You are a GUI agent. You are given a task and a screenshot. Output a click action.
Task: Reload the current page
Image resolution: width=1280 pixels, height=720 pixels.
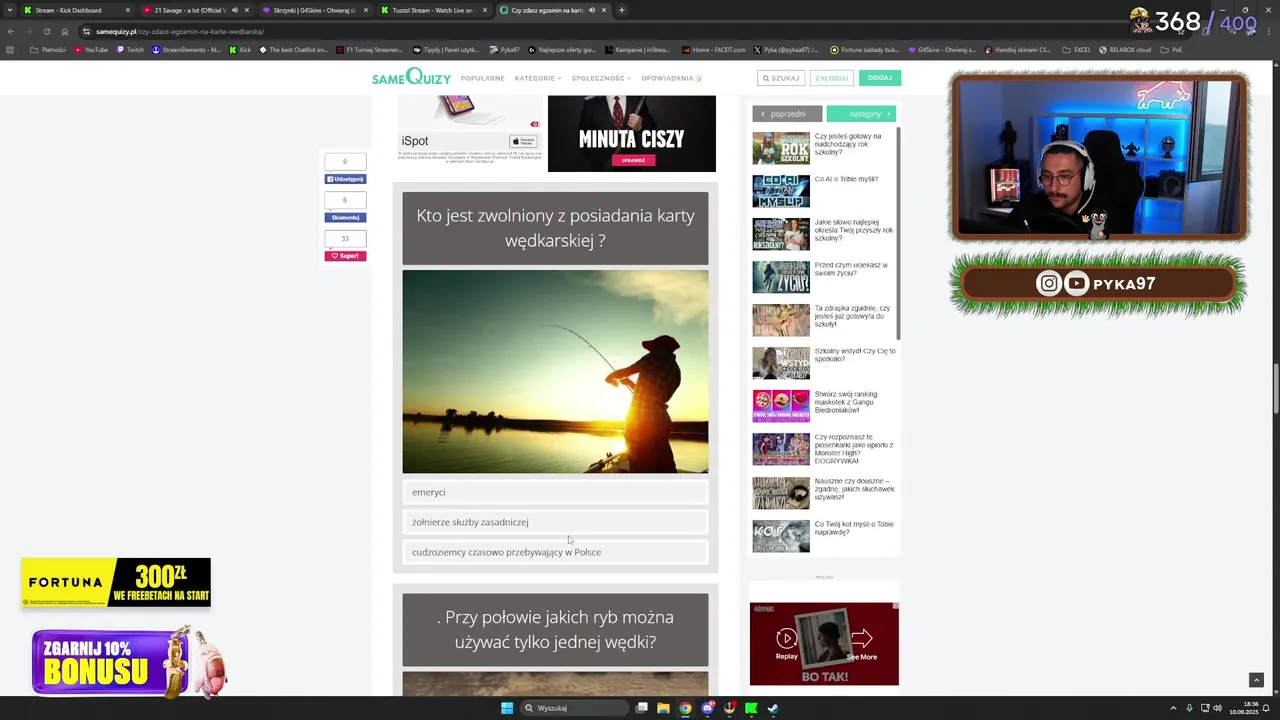coord(47,31)
